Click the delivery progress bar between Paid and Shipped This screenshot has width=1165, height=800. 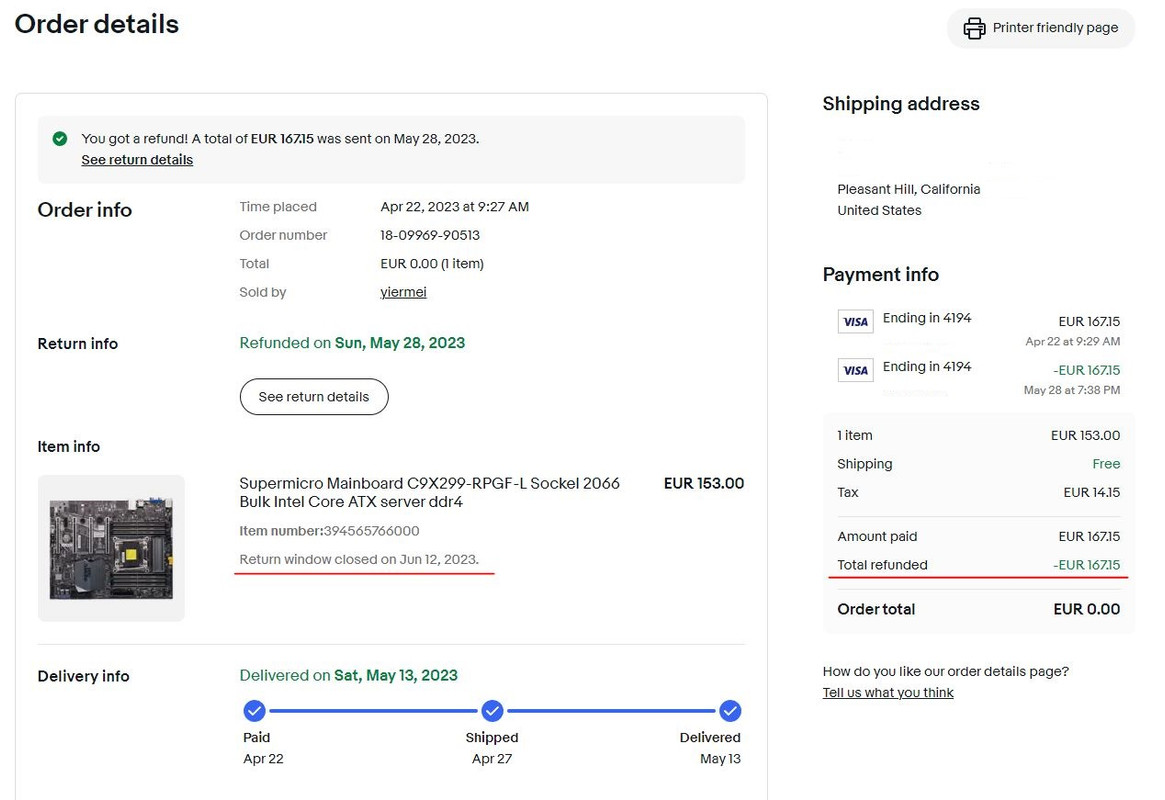coord(373,711)
